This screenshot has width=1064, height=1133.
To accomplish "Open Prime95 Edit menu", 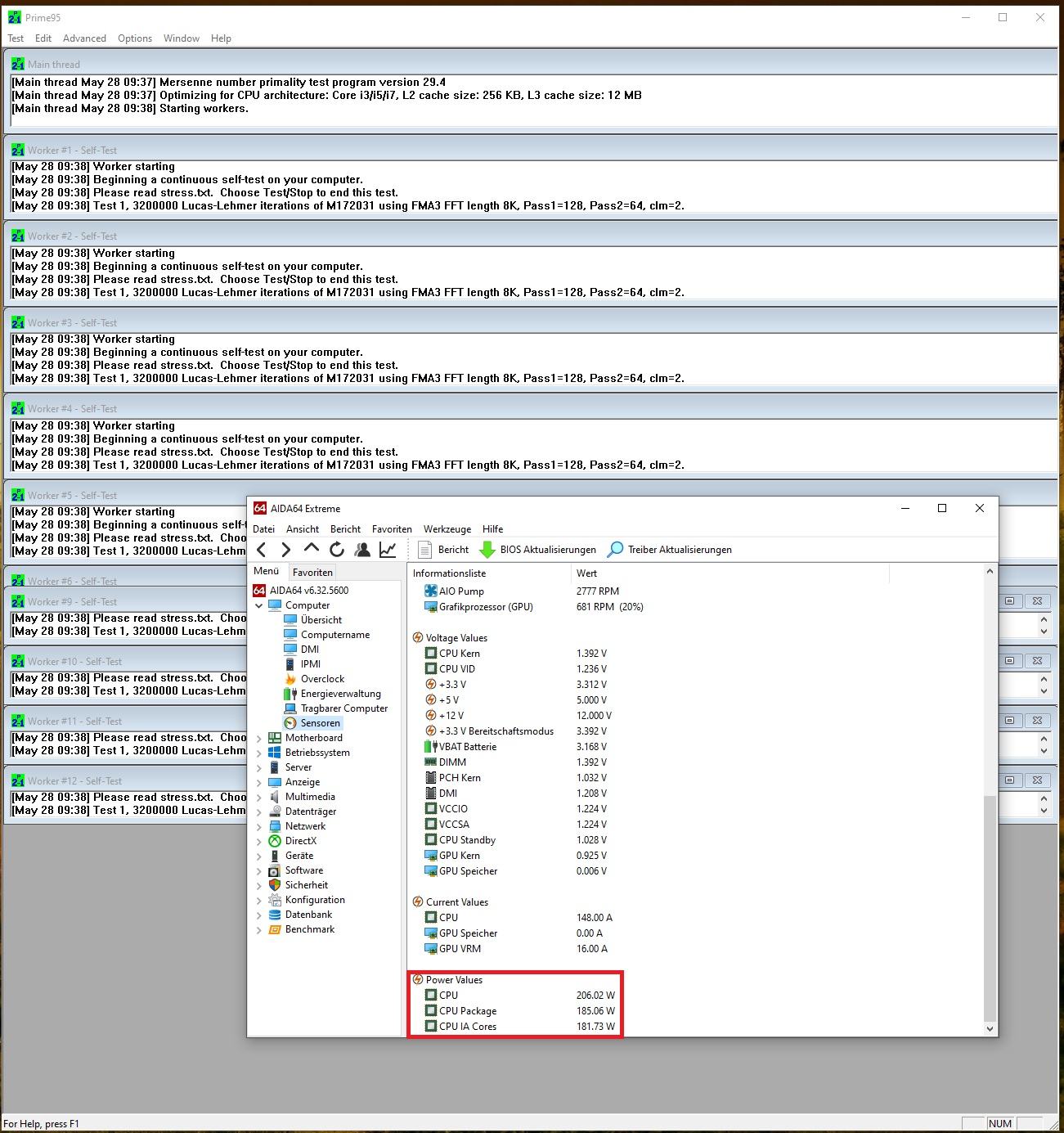I will tap(43, 38).
